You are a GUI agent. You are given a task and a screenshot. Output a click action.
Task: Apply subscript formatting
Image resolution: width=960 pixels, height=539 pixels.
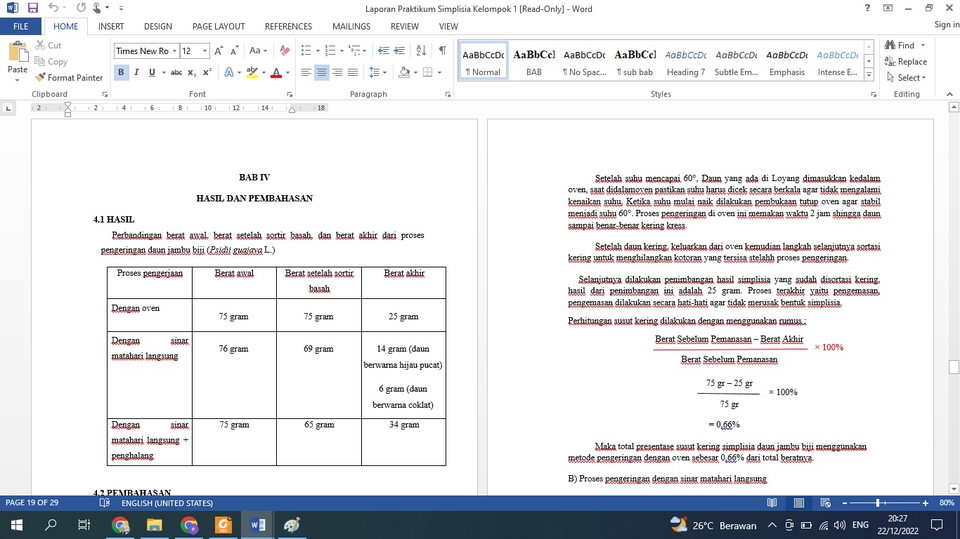click(192, 72)
